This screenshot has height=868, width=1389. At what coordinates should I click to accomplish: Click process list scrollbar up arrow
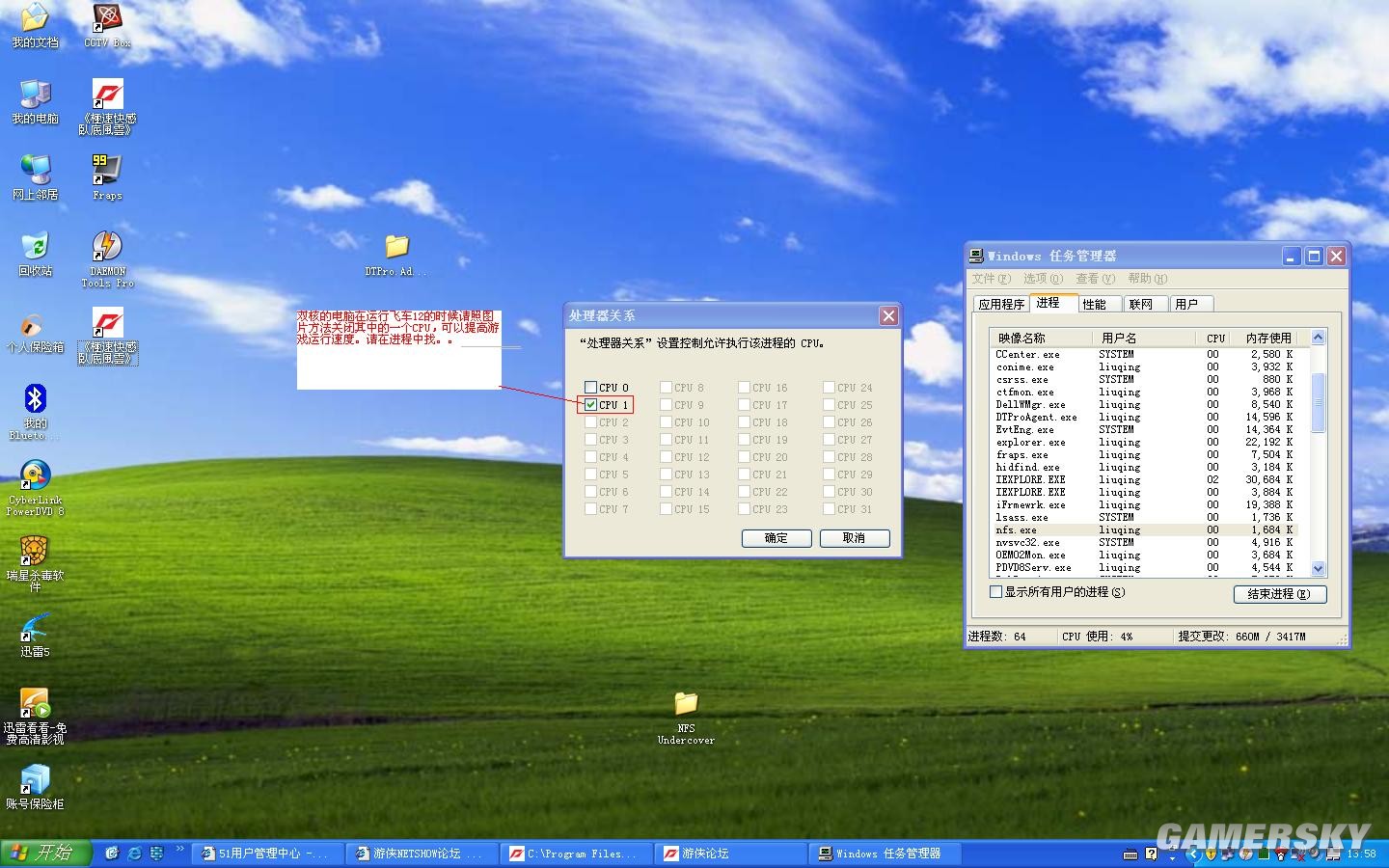pos(1318,338)
